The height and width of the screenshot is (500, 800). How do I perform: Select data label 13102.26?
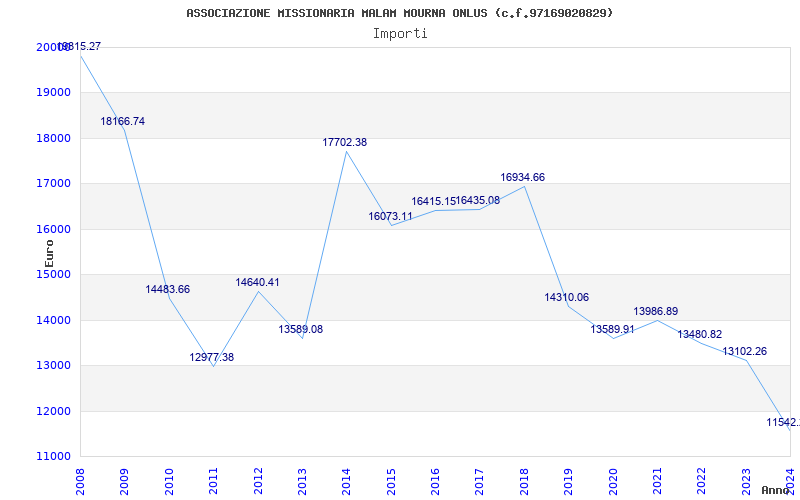tap(744, 352)
